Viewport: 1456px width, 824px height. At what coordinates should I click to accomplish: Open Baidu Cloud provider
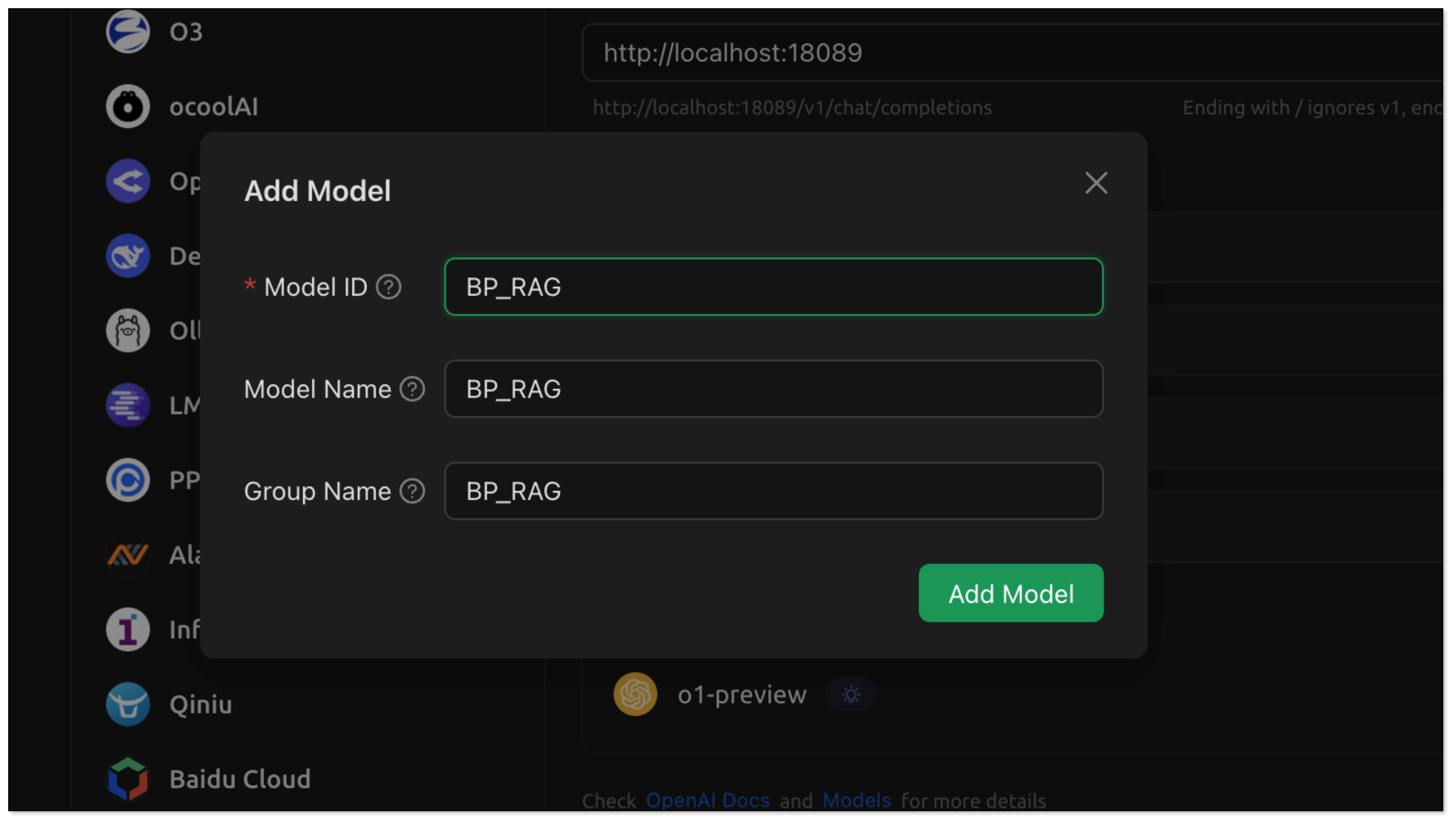click(240, 779)
